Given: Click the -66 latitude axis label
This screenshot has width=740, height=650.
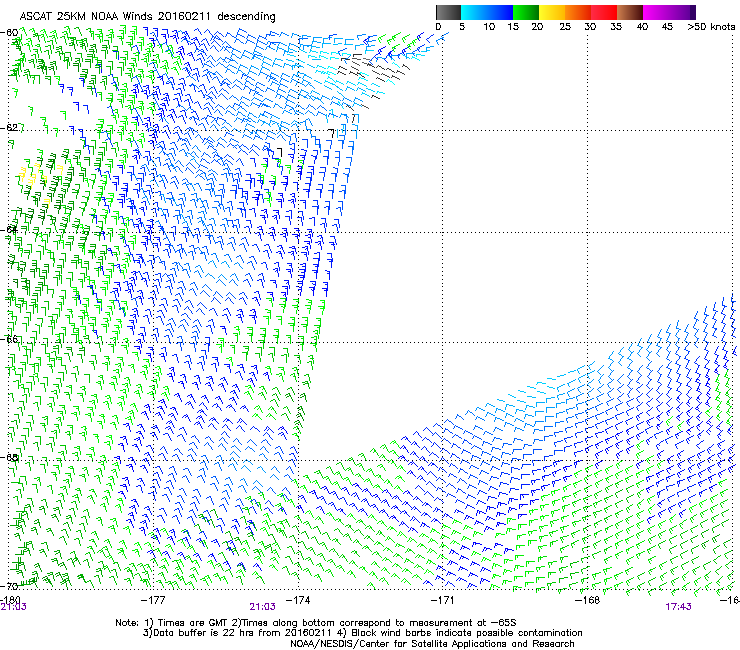Looking at the screenshot, I should (9, 339).
